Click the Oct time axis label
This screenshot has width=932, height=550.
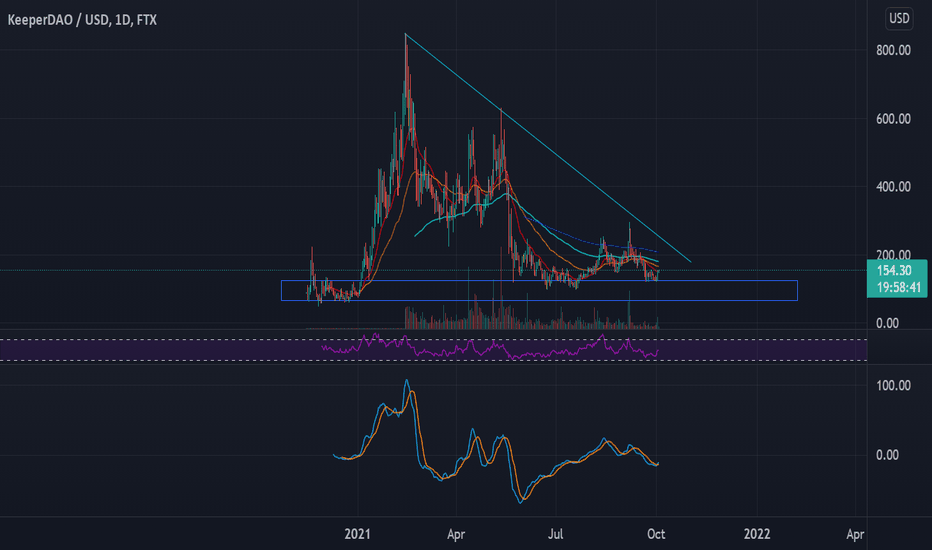point(656,534)
